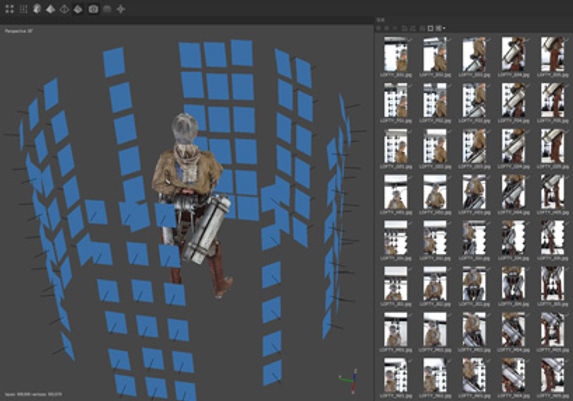Click the second dimmed icon in the Photos toolbar
Viewport: 573px width, 401px height.
tap(386, 28)
